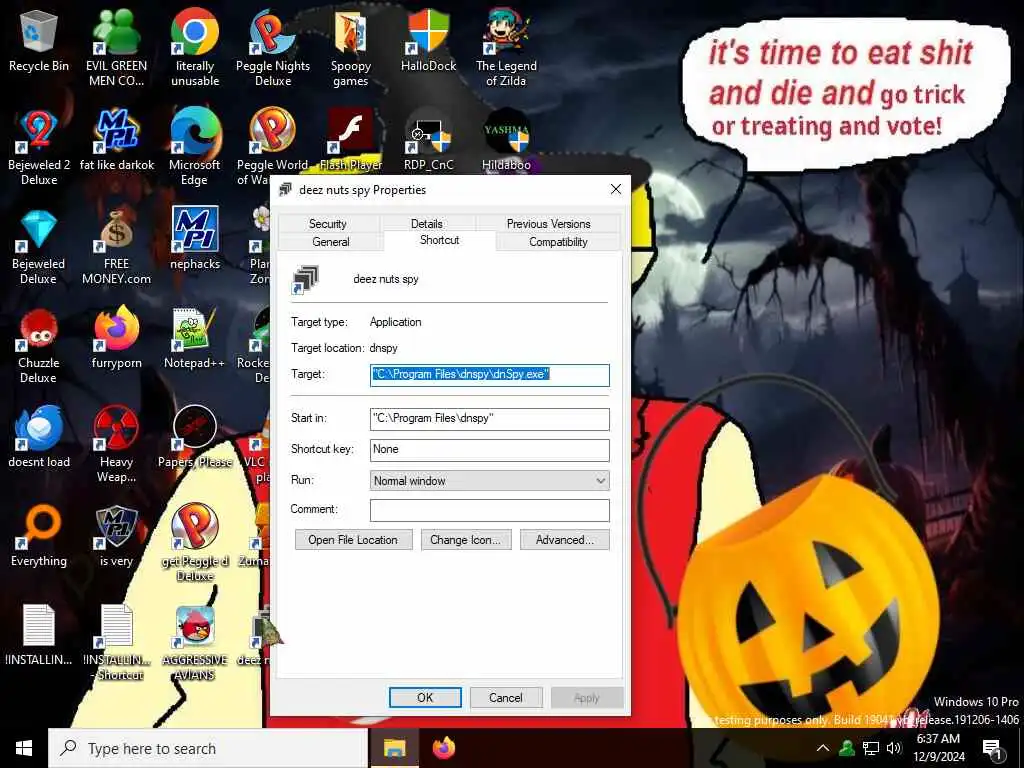Select the Bejeweled Deluxe diamond icon
This screenshot has width=1024, height=768.
pos(39,247)
